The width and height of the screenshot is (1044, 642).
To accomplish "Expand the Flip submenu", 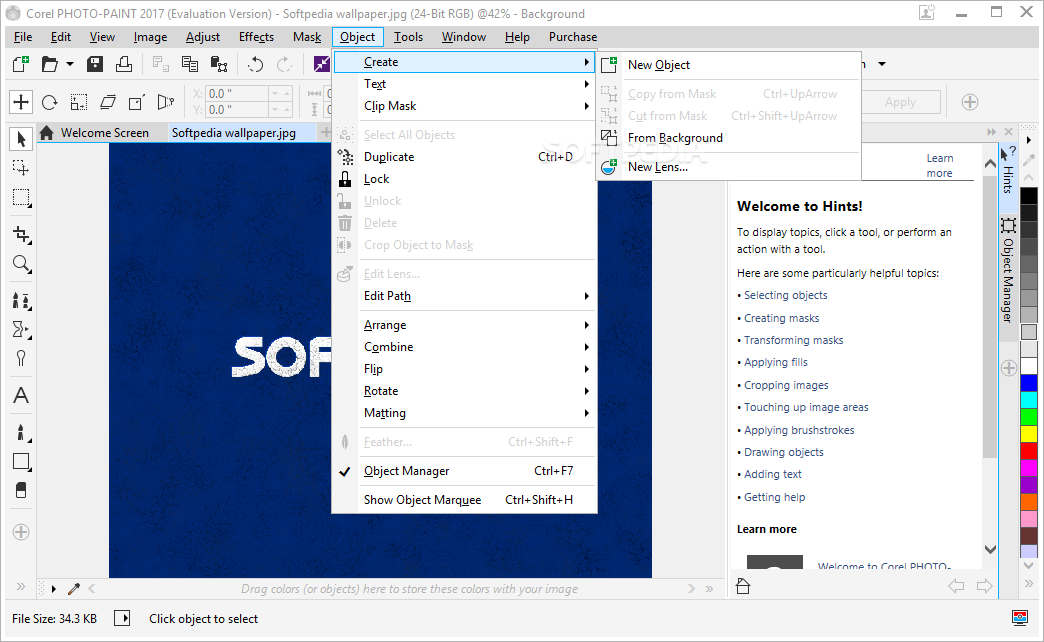I will point(465,368).
